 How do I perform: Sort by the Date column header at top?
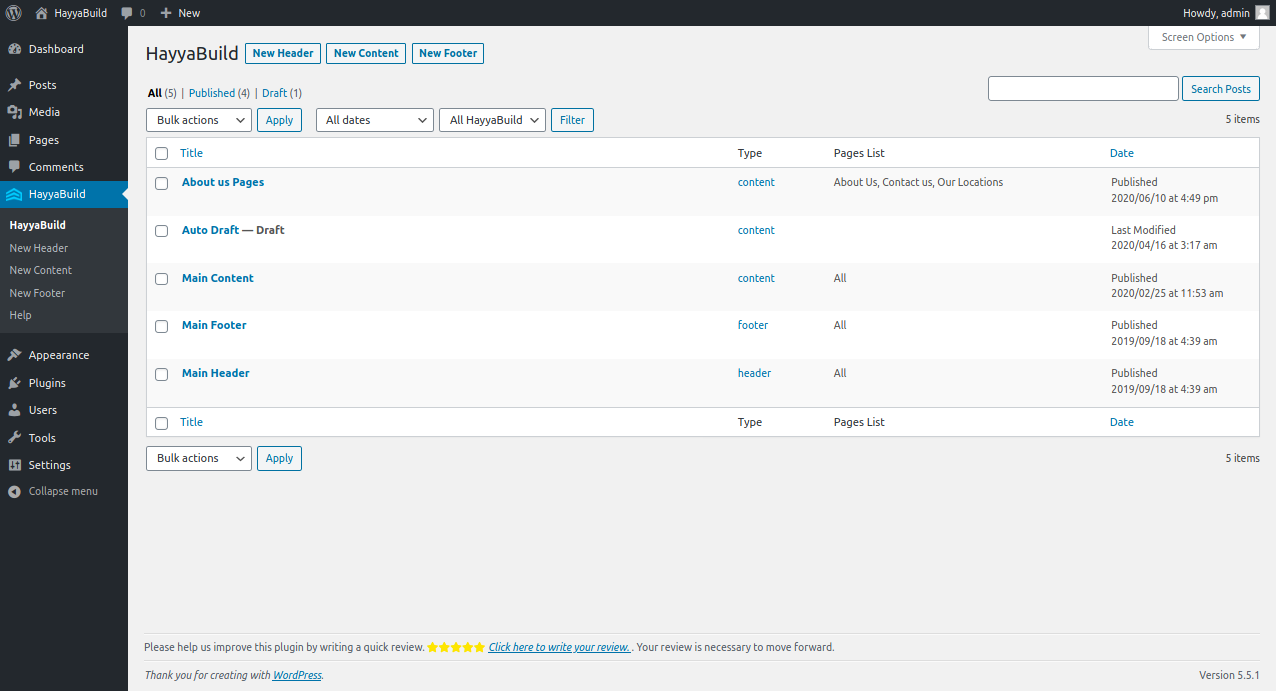[x=1122, y=153]
